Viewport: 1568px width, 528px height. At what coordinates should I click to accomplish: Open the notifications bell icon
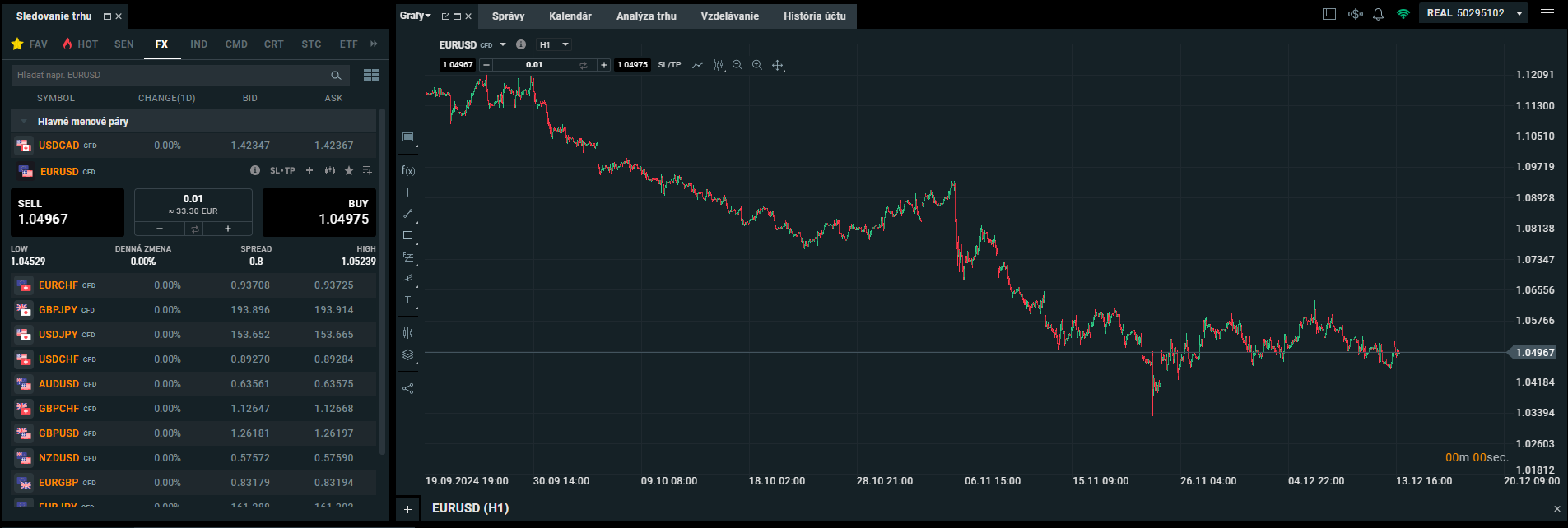(1378, 14)
